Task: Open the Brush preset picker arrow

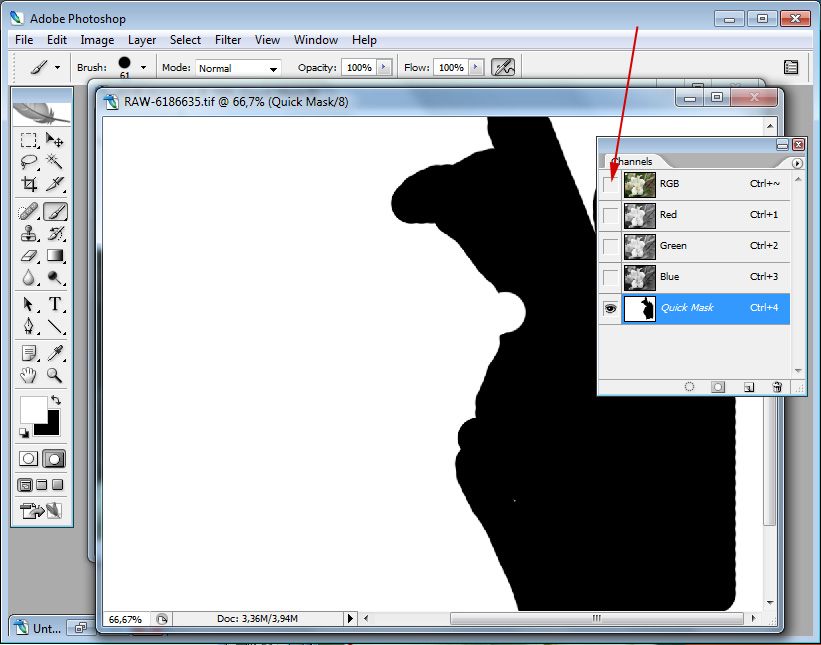Action: pyautogui.click(x=143, y=67)
